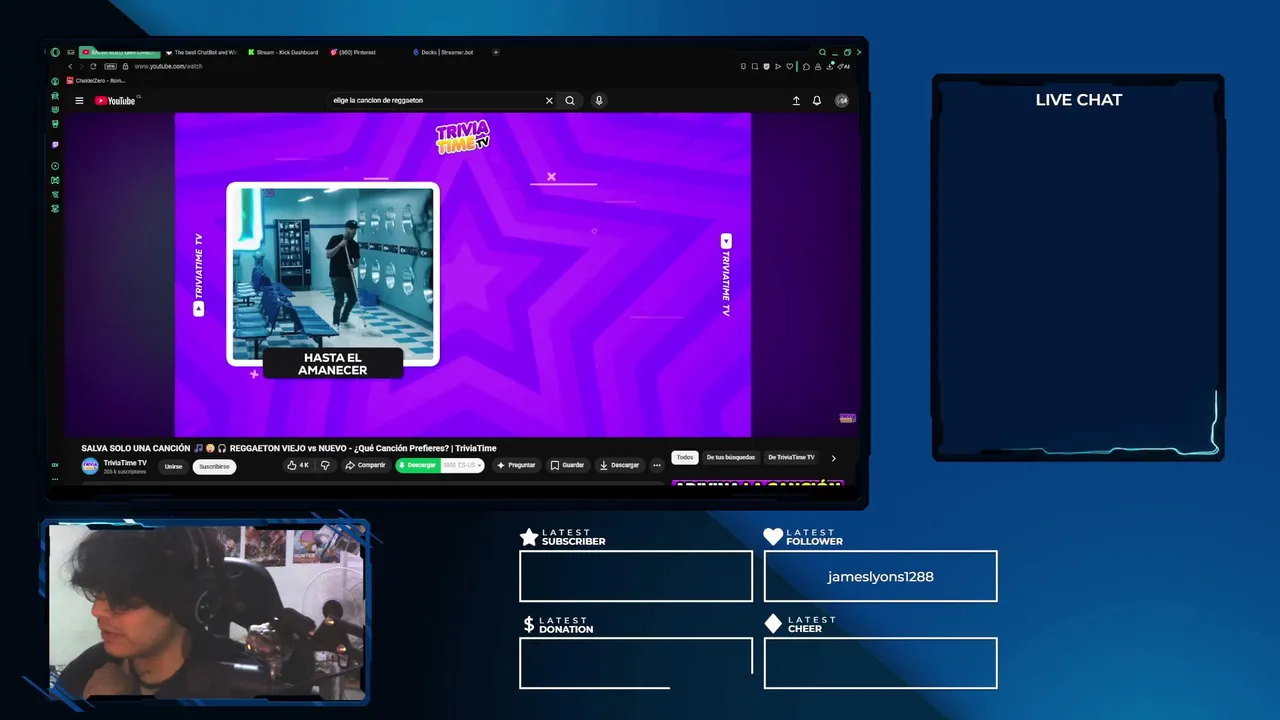This screenshot has height=720, width=1280.
Task: Open the YouTube hamburger guide menu
Action: click(79, 100)
